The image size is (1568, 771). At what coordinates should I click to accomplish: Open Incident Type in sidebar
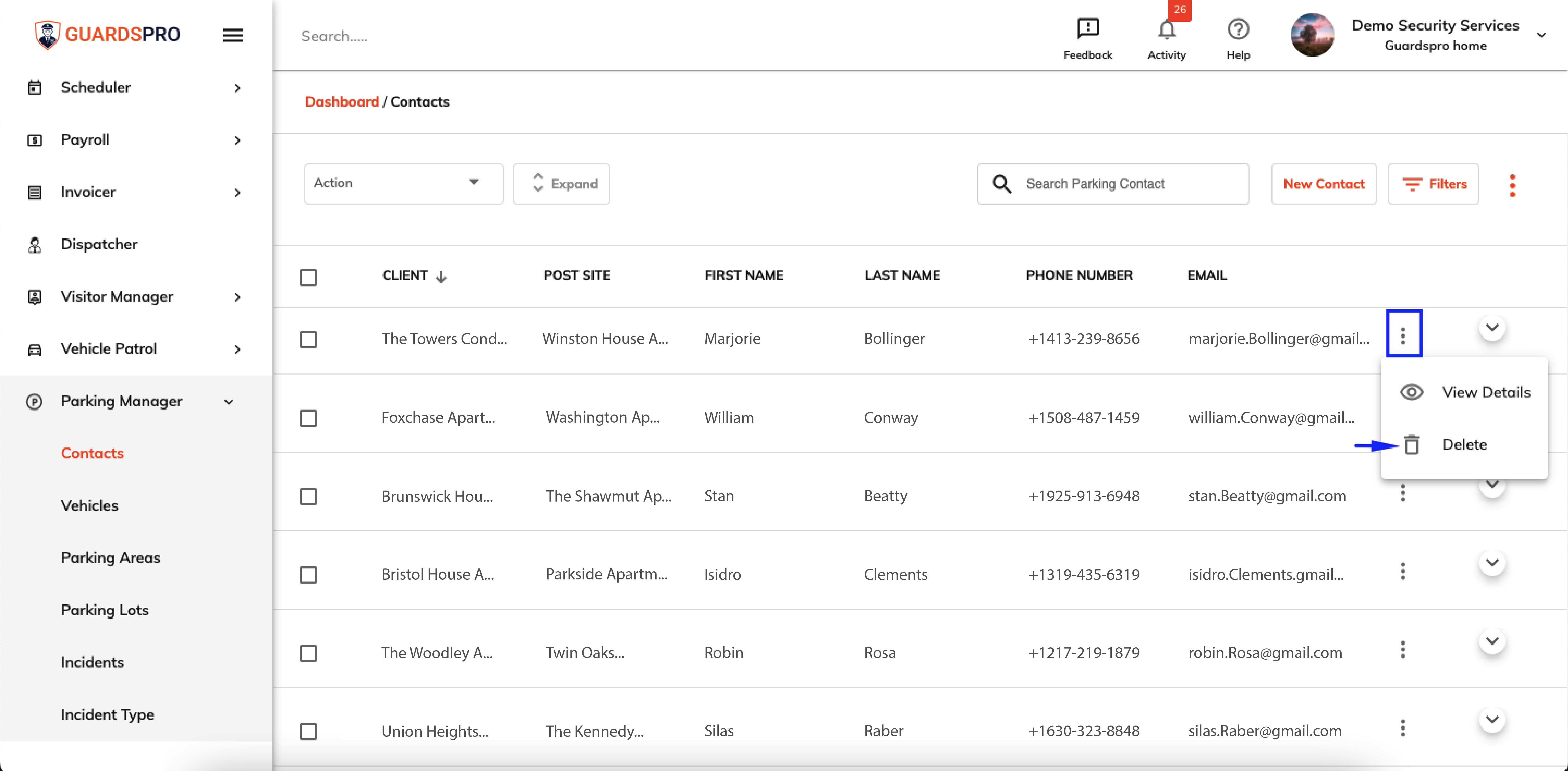tap(108, 715)
